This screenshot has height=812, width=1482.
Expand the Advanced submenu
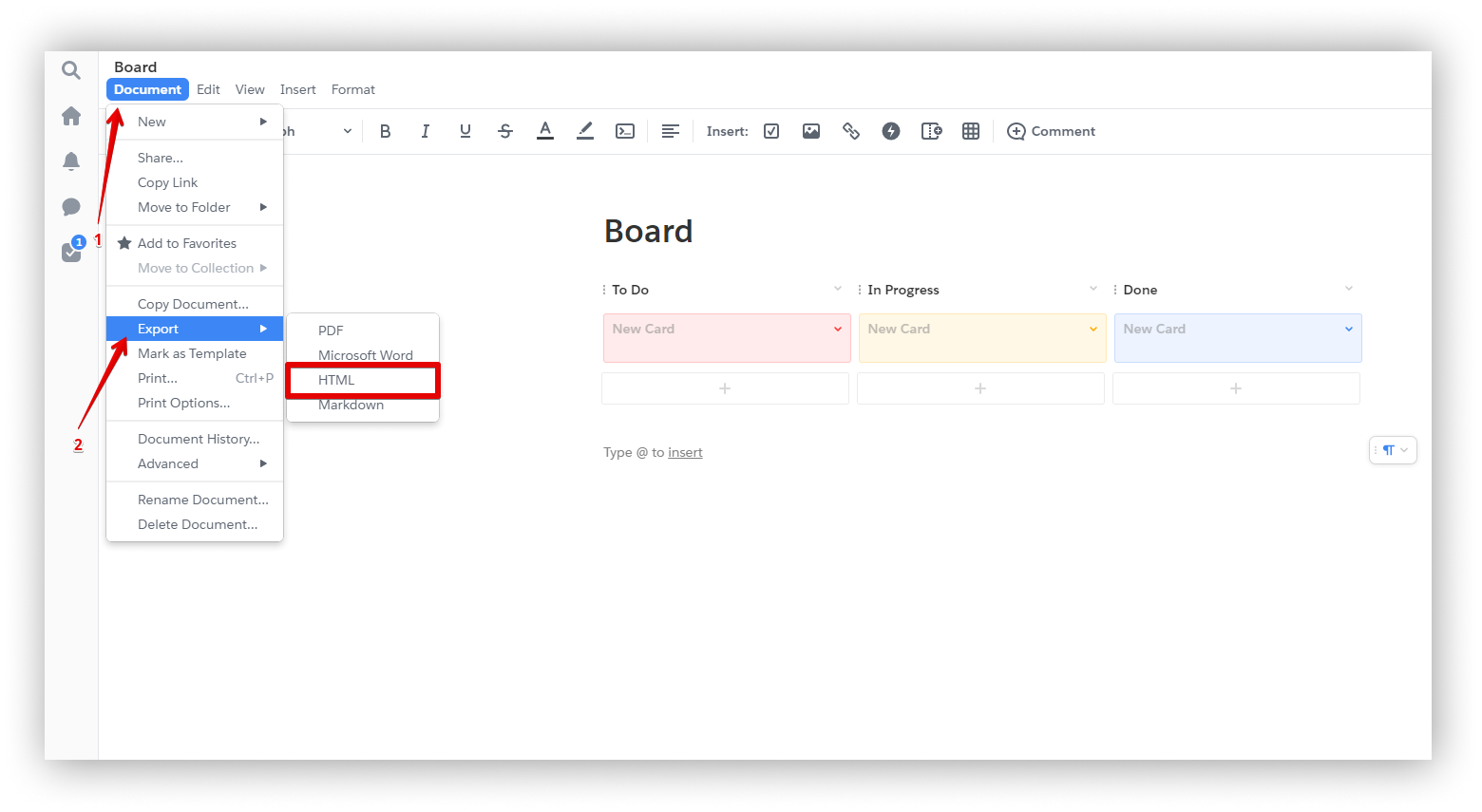click(195, 463)
